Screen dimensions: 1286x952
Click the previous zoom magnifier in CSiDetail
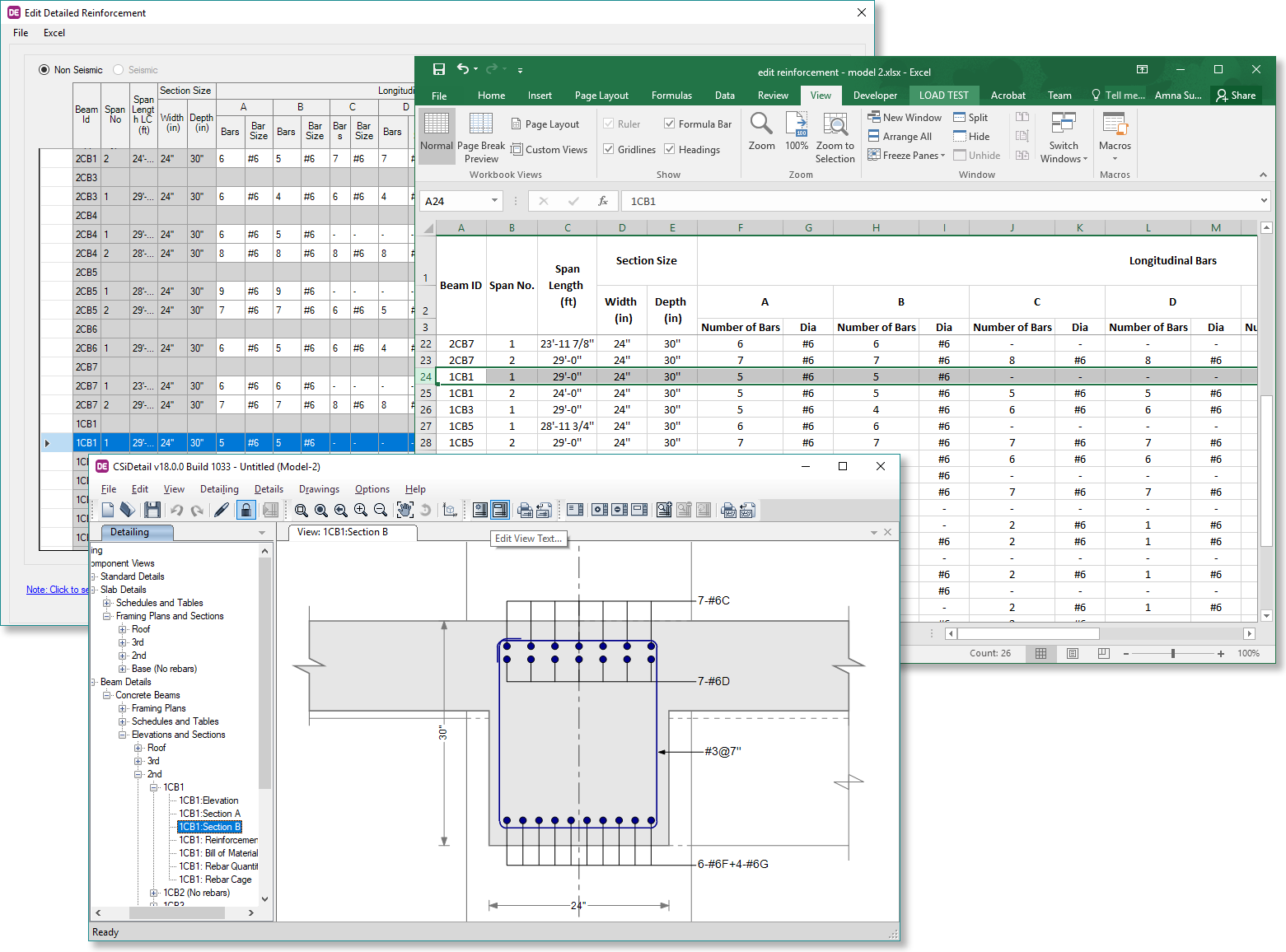point(341,511)
